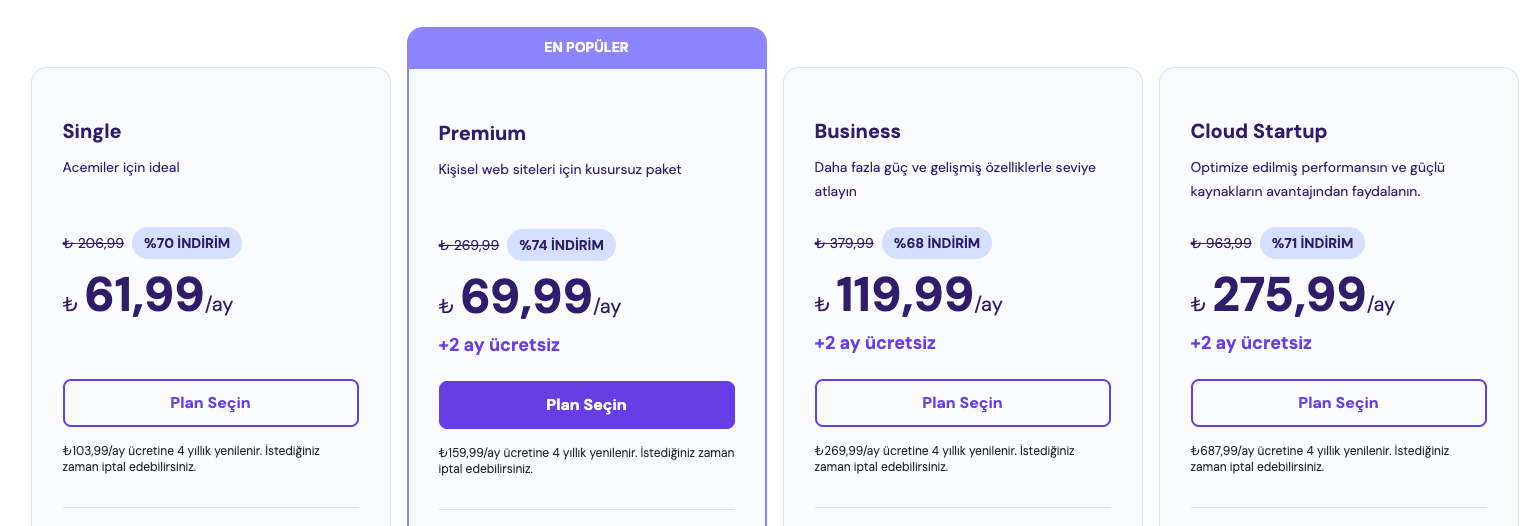This screenshot has width=1535, height=526.
Task: Click the Premium plan heading
Action: 482,133
